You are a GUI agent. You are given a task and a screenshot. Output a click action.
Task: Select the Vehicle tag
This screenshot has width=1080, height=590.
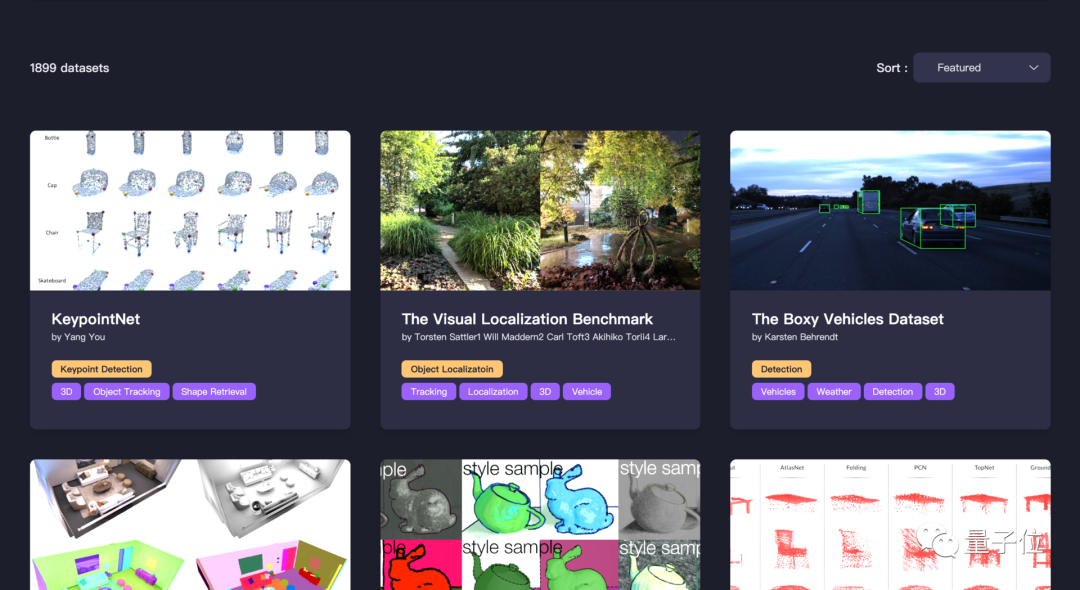pyautogui.click(x=587, y=392)
